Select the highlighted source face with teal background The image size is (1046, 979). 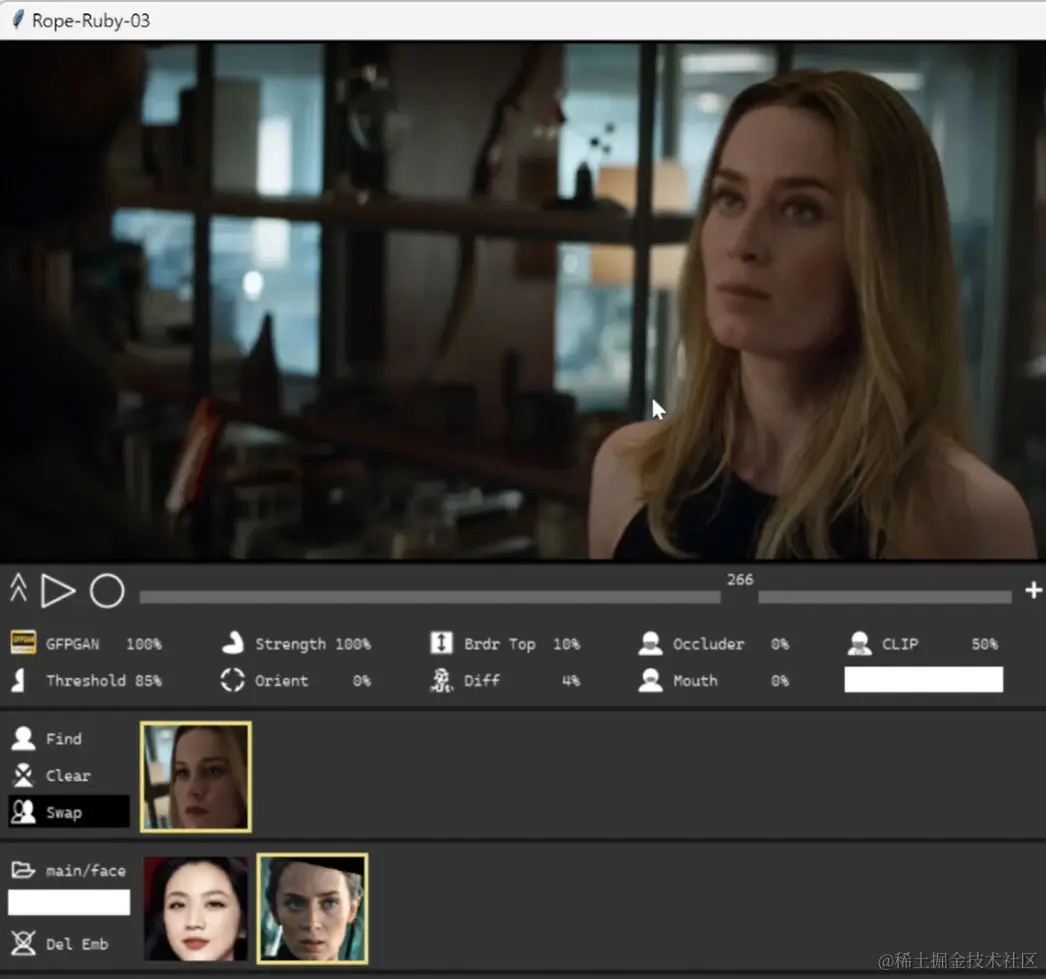313,908
